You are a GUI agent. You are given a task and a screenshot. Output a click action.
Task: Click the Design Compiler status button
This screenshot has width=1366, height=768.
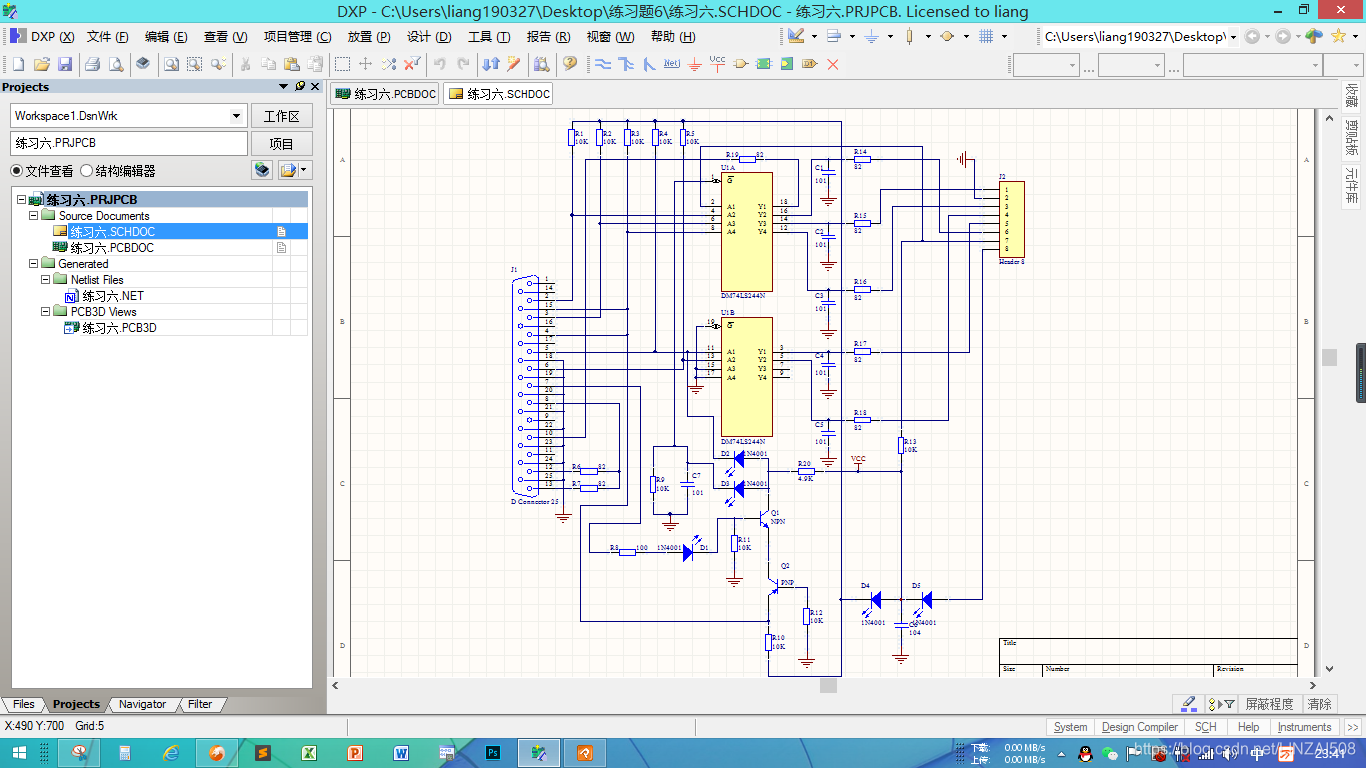click(x=1139, y=727)
